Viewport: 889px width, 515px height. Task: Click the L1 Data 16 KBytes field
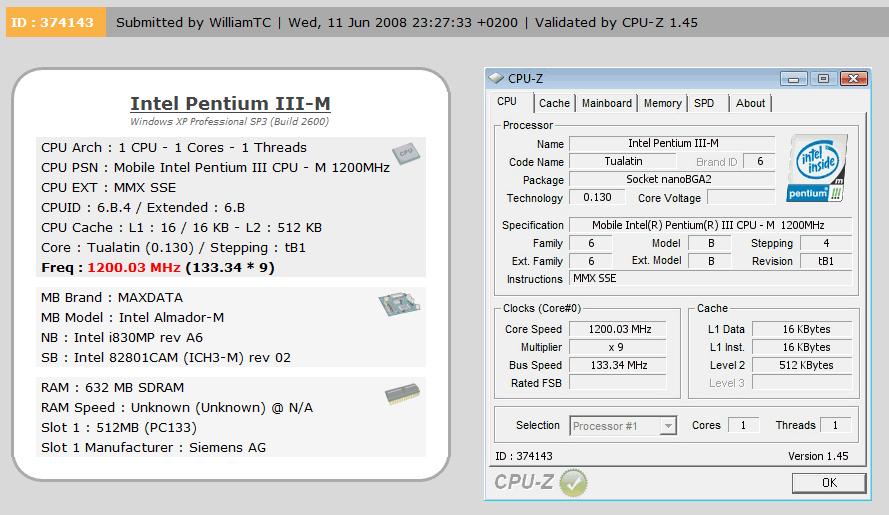[802, 329]
